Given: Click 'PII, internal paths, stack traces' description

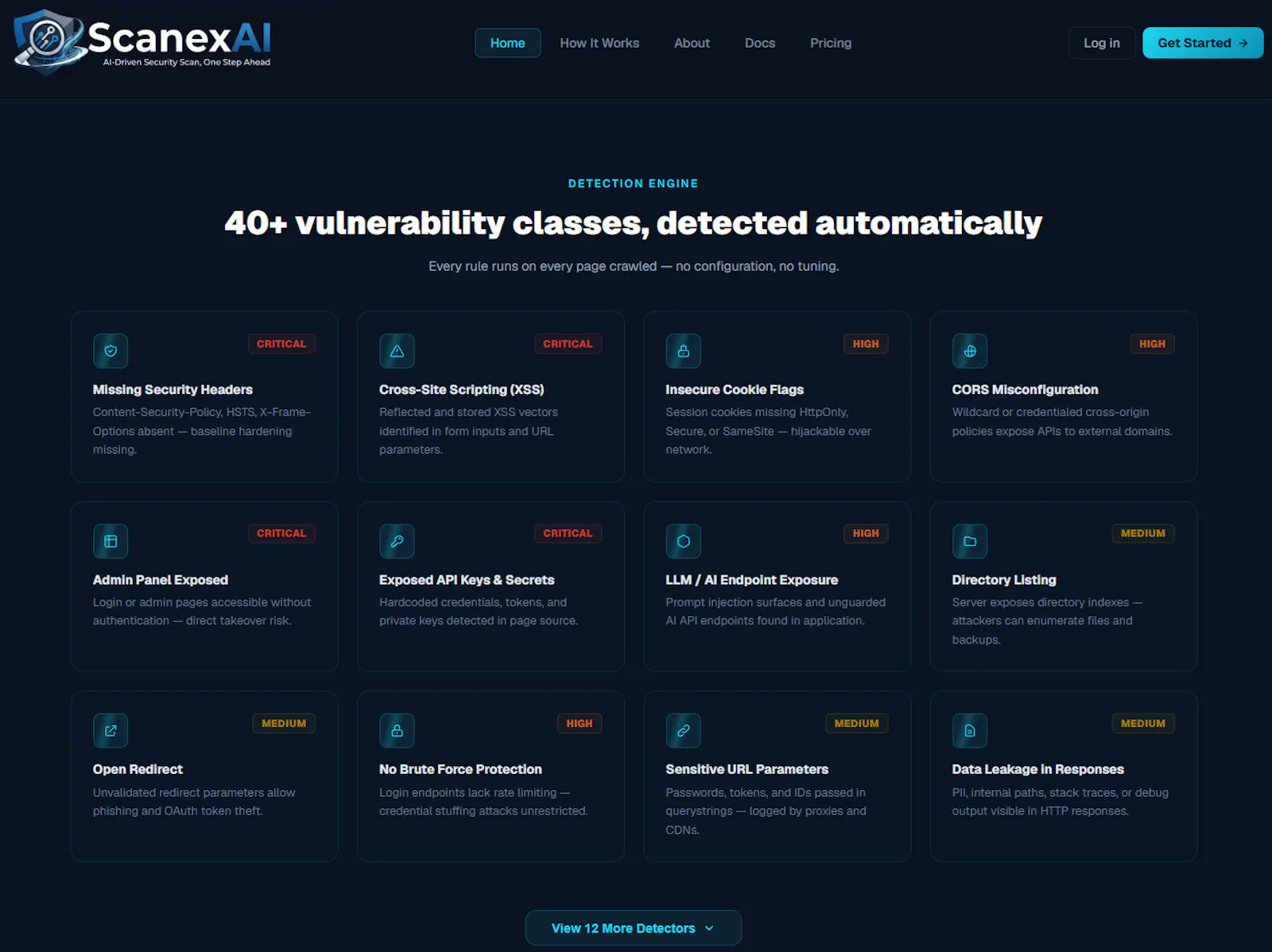Looking at the screenshot, I should coord(1061,802).
